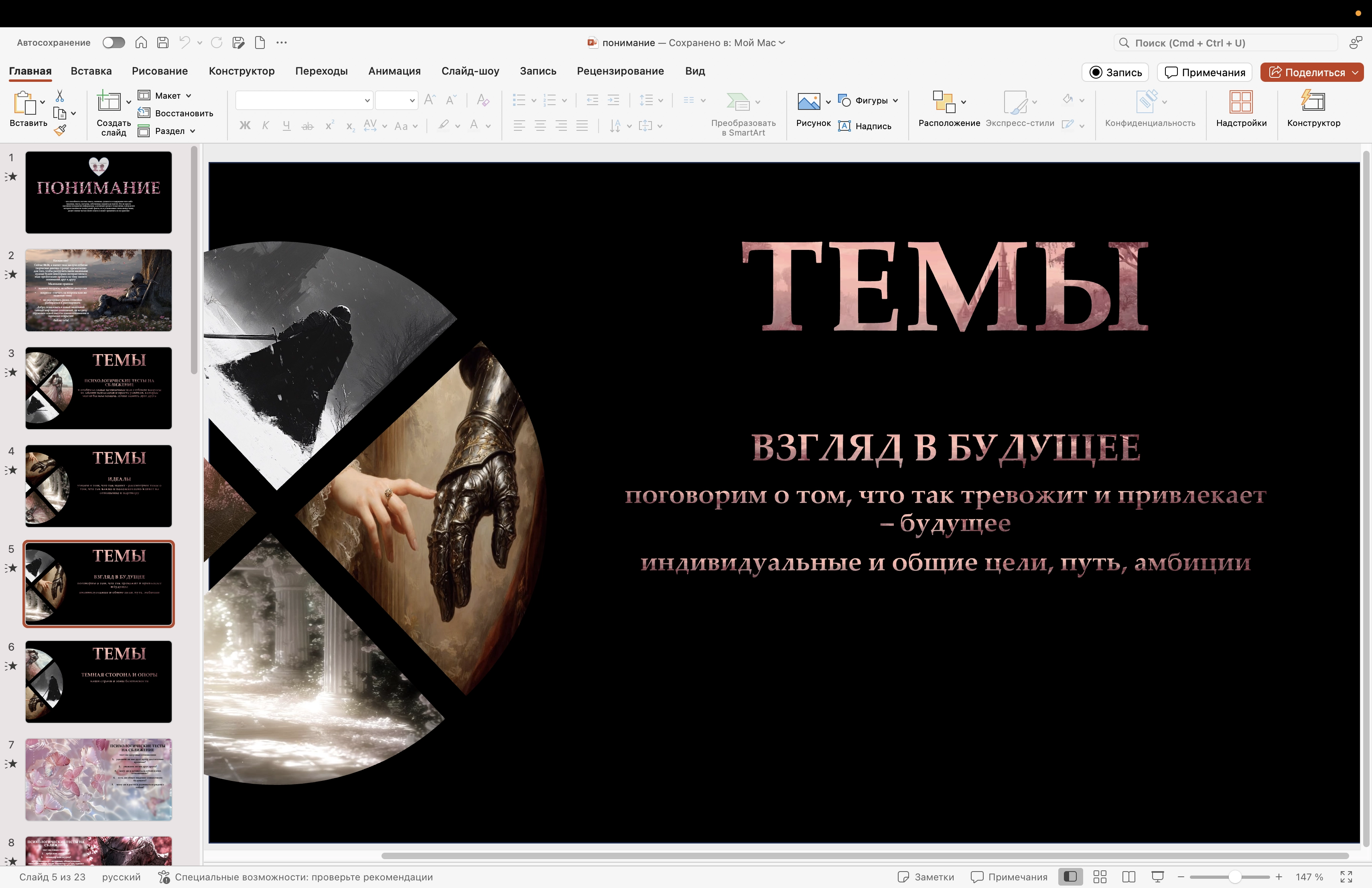Toggle bold formatting Ж
This screenshot has width=1372, height=888.
[x=245, y=125]
